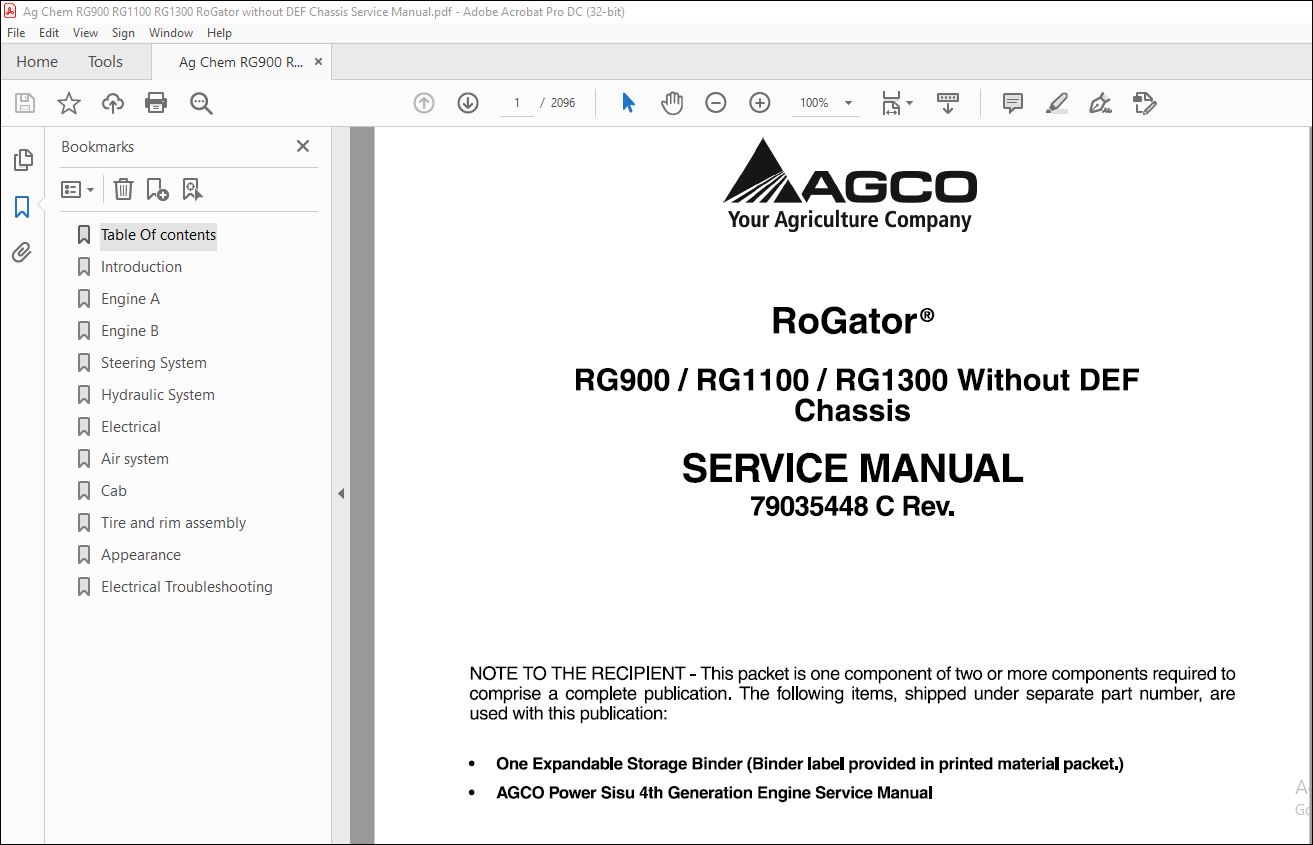
Task: Print the document with printer icon
Action: click(x=156, y=103)
